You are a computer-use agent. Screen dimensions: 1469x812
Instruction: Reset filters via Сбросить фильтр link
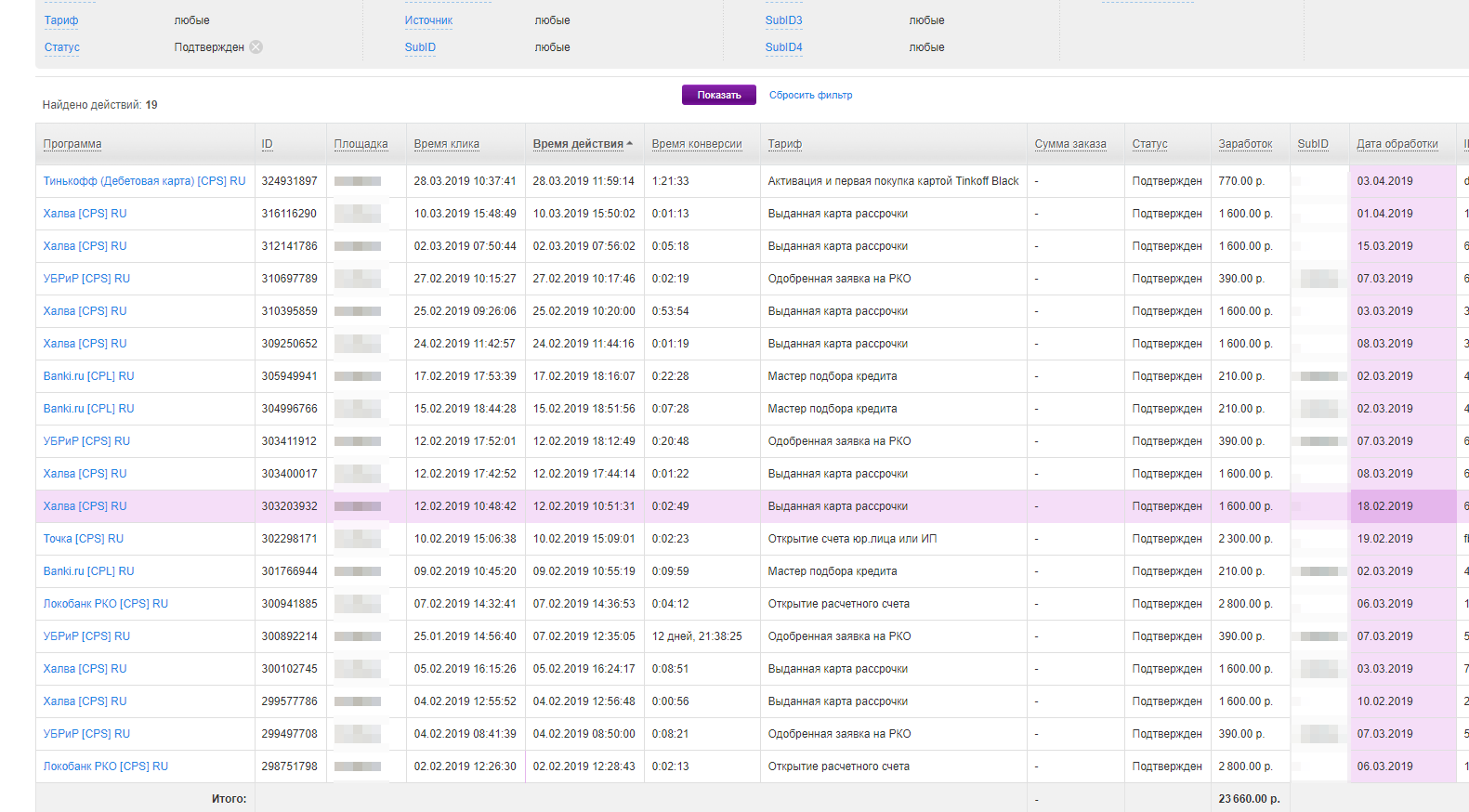tap(810, 95)
